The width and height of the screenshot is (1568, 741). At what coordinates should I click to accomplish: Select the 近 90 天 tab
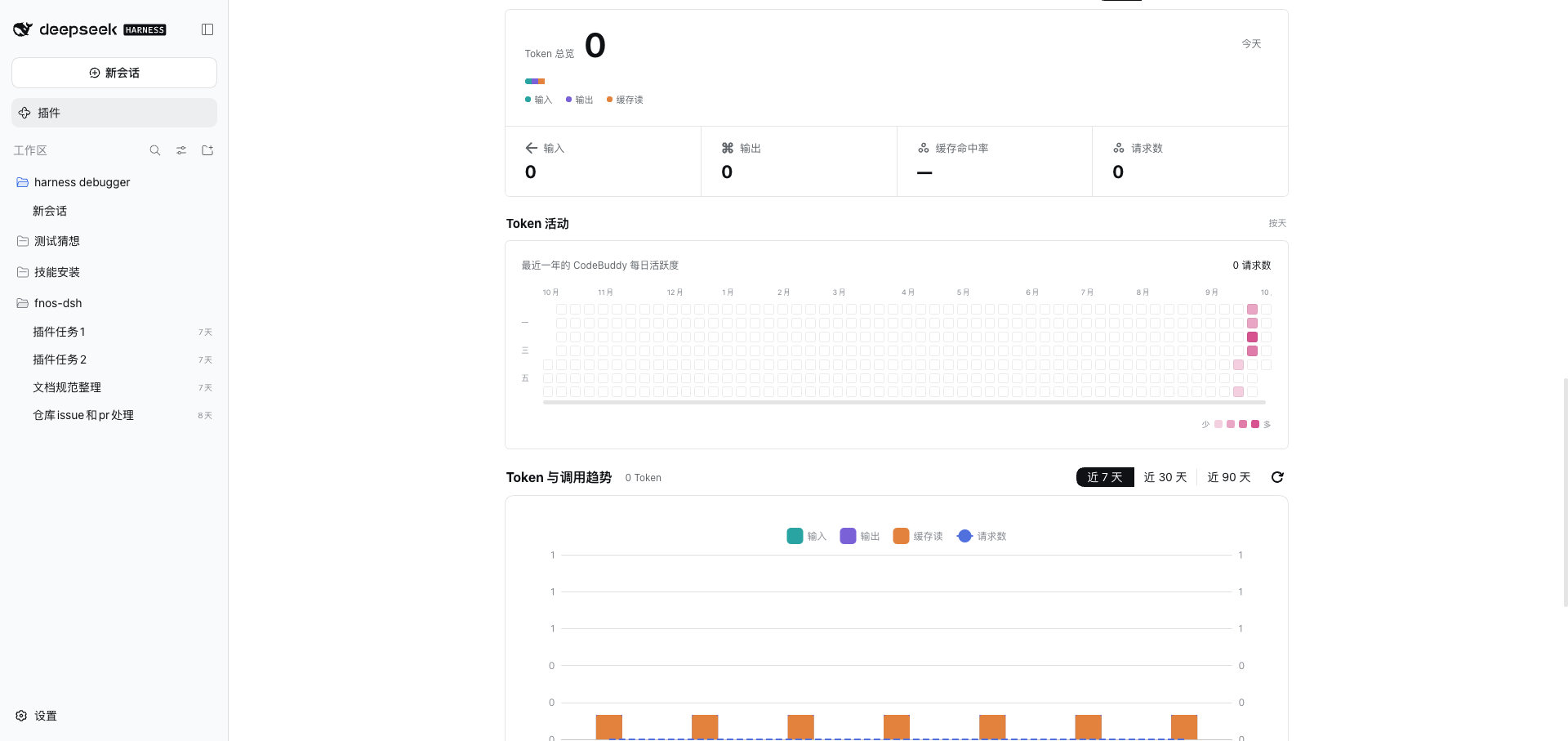pyautogui.click(x=1229, y=477)
